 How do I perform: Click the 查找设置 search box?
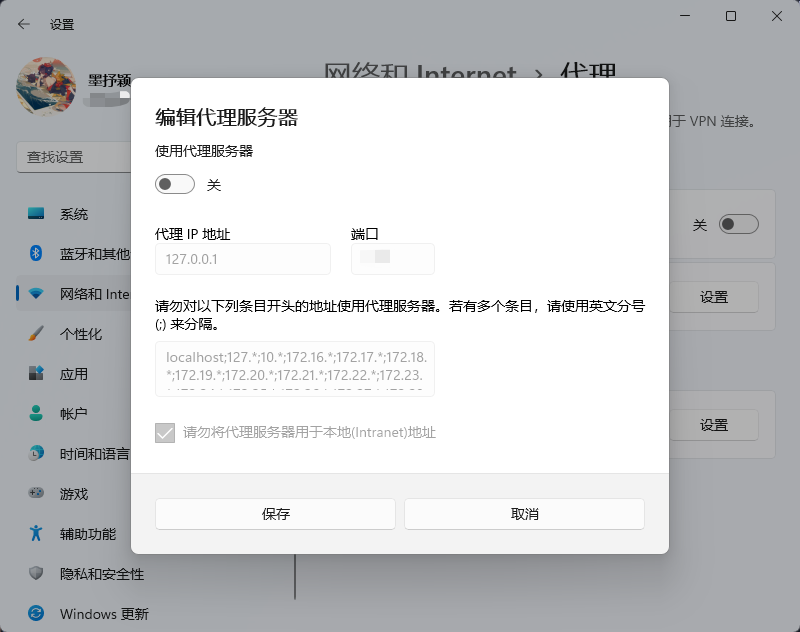pos(74,157)
